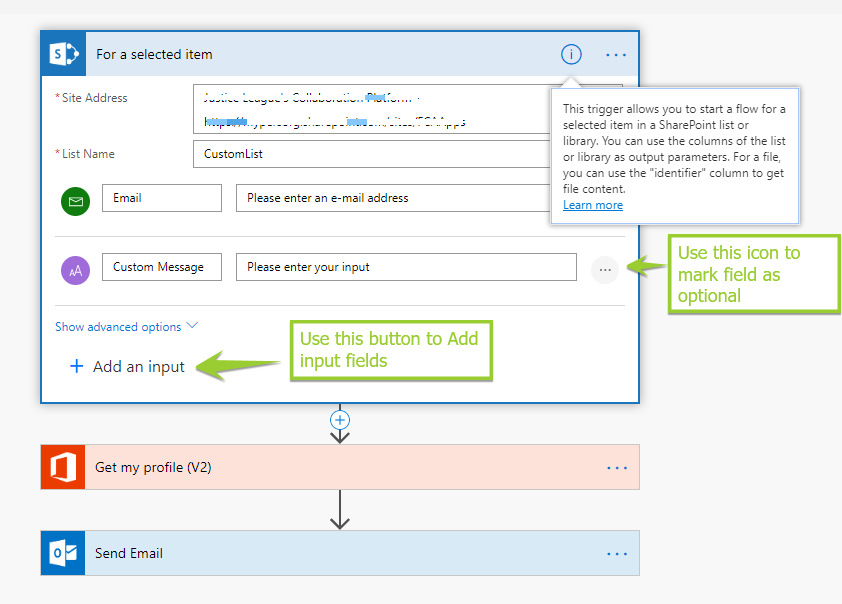Screen dimensions: 842x604
Task: Open the Site Address dropdown field
Action: point(372,109)
